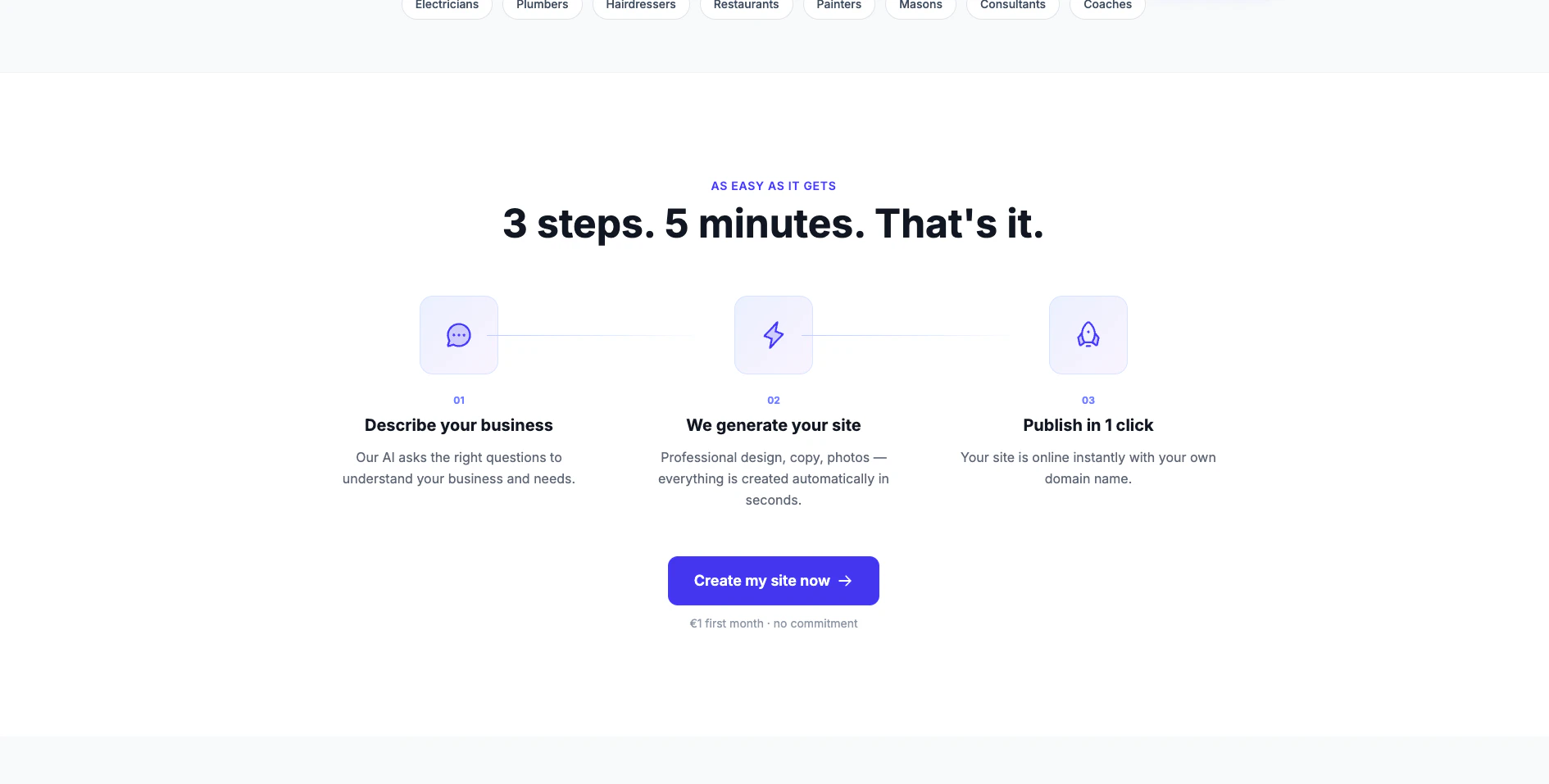Click the Describe your business heading
Screen dimensions: 1549x784
(x=459, y=425)
